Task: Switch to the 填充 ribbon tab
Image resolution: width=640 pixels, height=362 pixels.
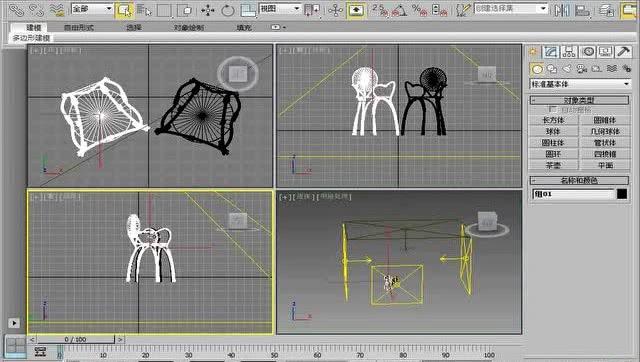Action: point(244,28)
